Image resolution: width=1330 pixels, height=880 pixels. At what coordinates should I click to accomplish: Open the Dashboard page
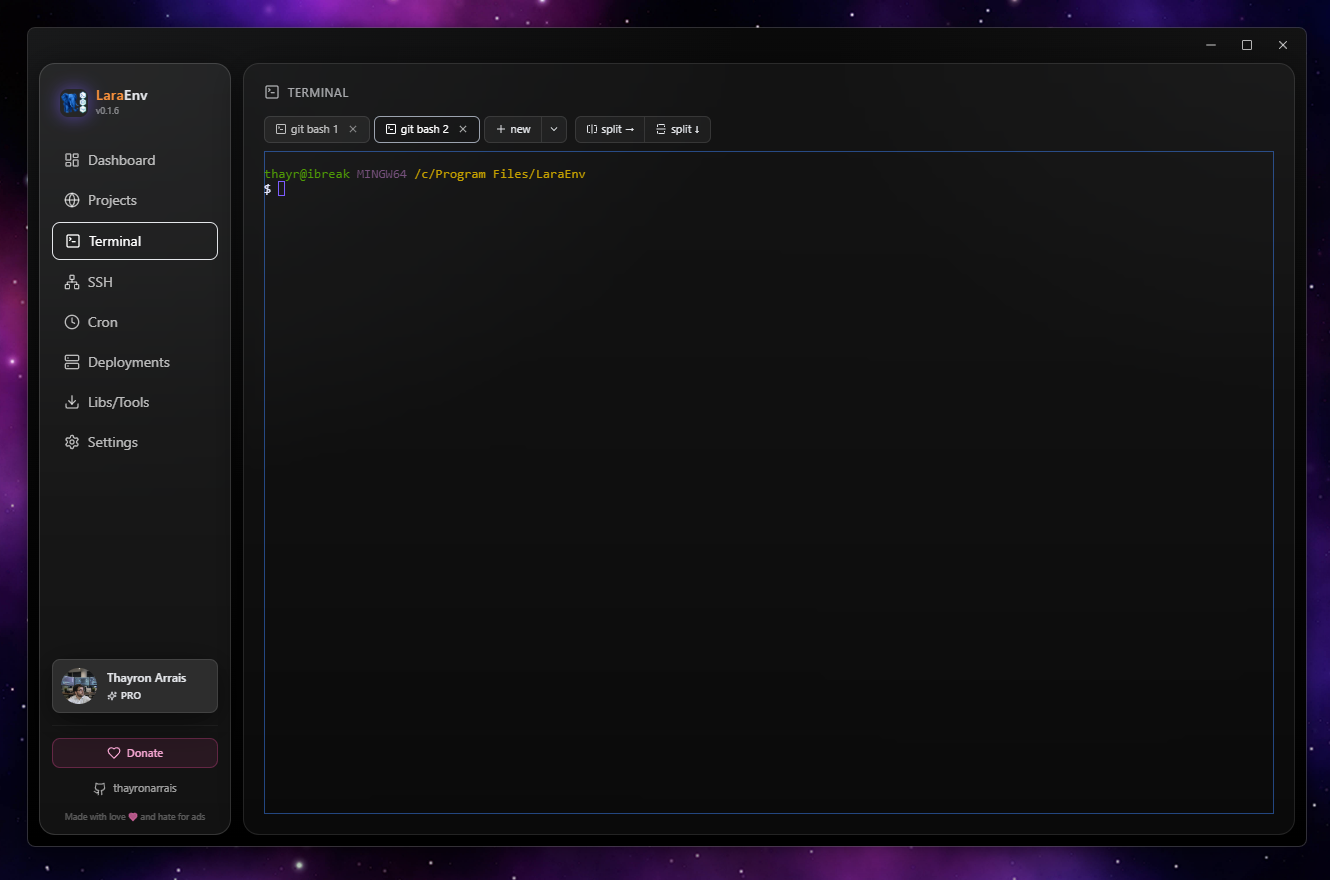tap(134, 160)
